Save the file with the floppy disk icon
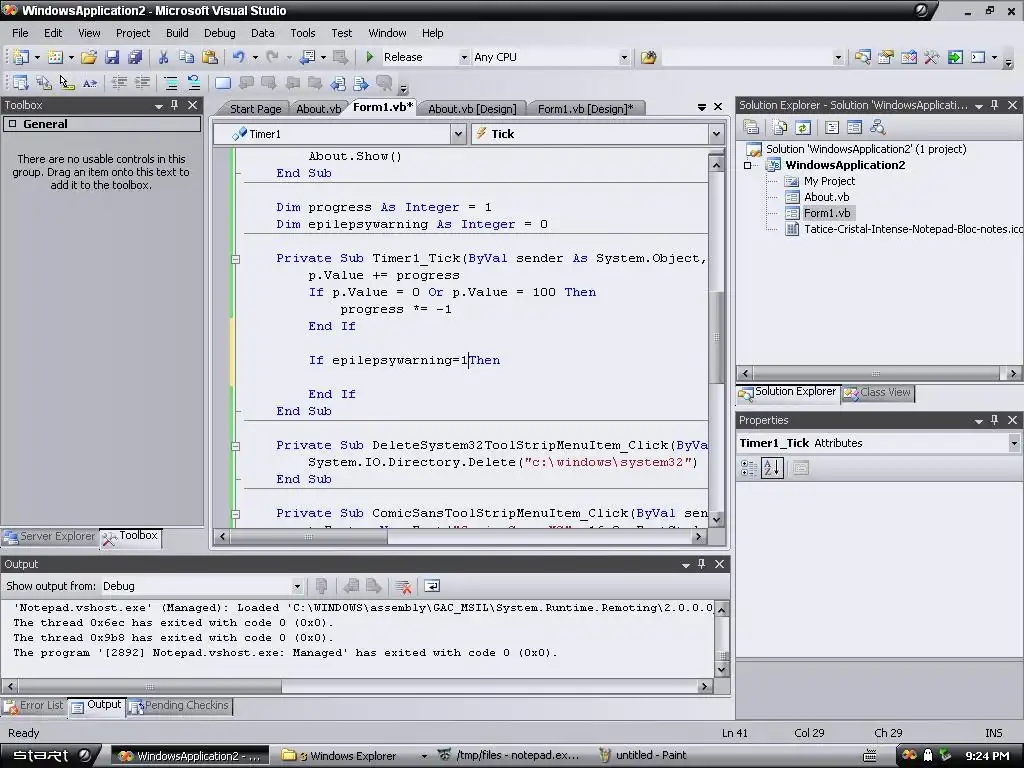The width and height of the screenshot is (1024, 768). tap(112, 57)
